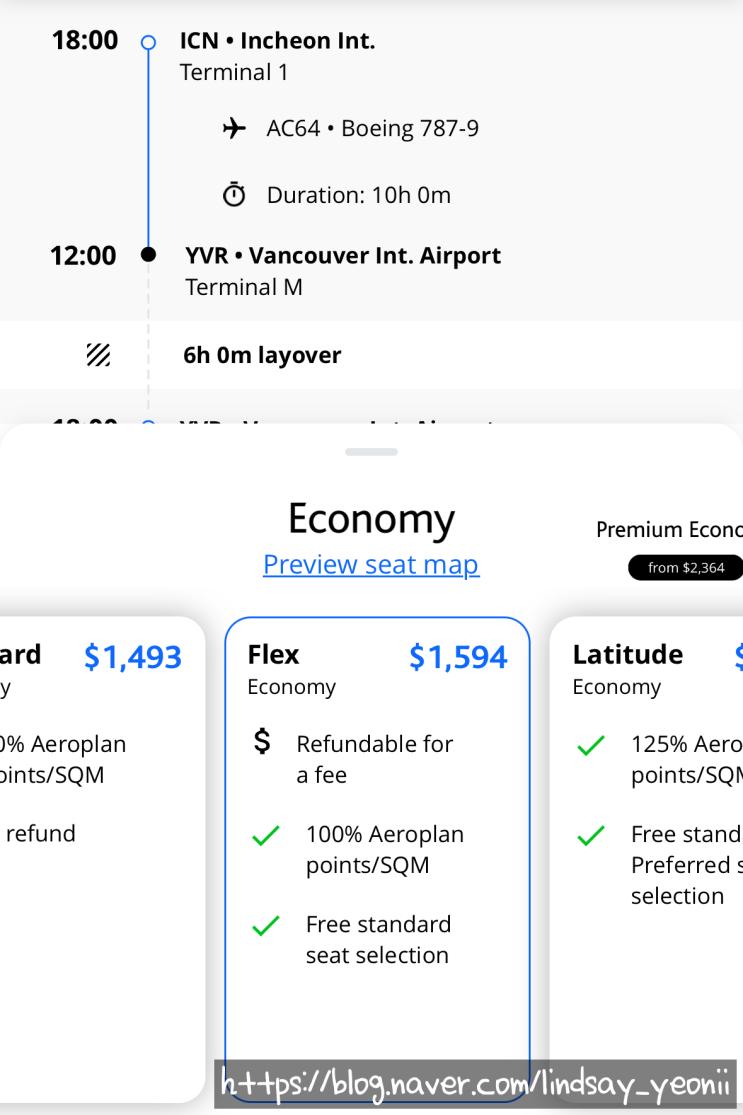
Task: Click green checkmark beside Latitude preferred seat selection
Action: 591,836
